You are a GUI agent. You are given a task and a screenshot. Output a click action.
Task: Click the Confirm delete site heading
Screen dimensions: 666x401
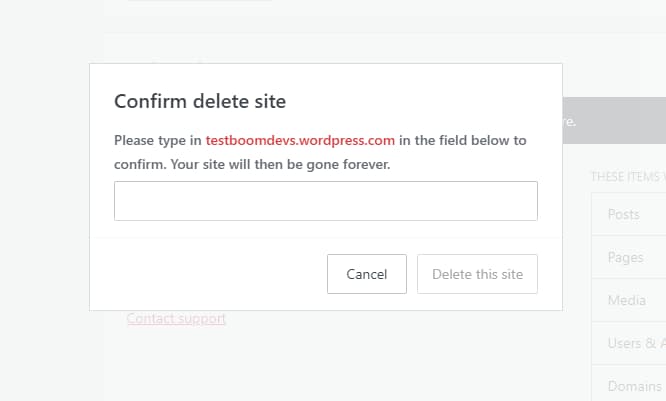point(200,101)
